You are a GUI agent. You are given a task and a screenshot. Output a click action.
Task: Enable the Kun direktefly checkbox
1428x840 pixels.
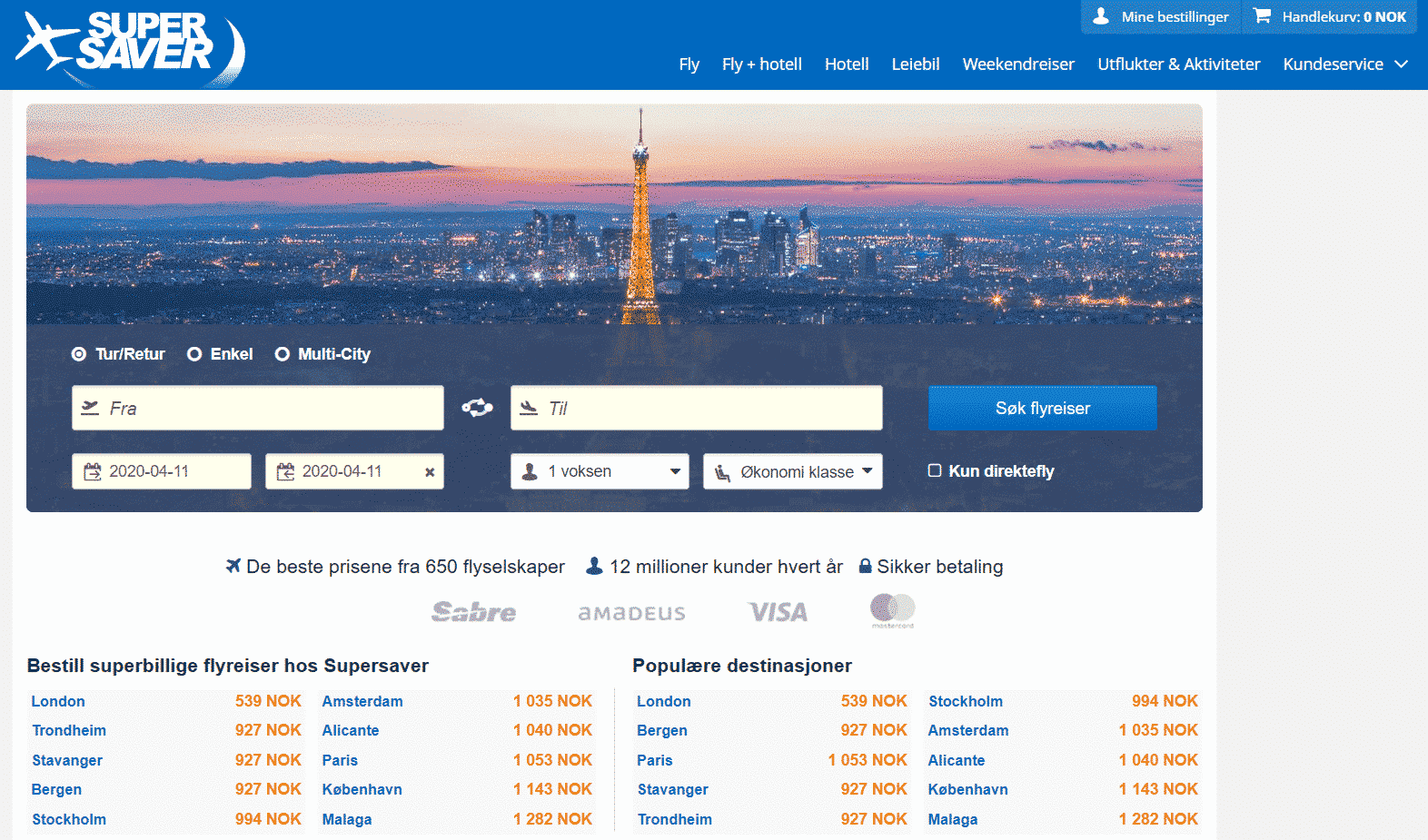pyautogui.click(x=935, y=470)
